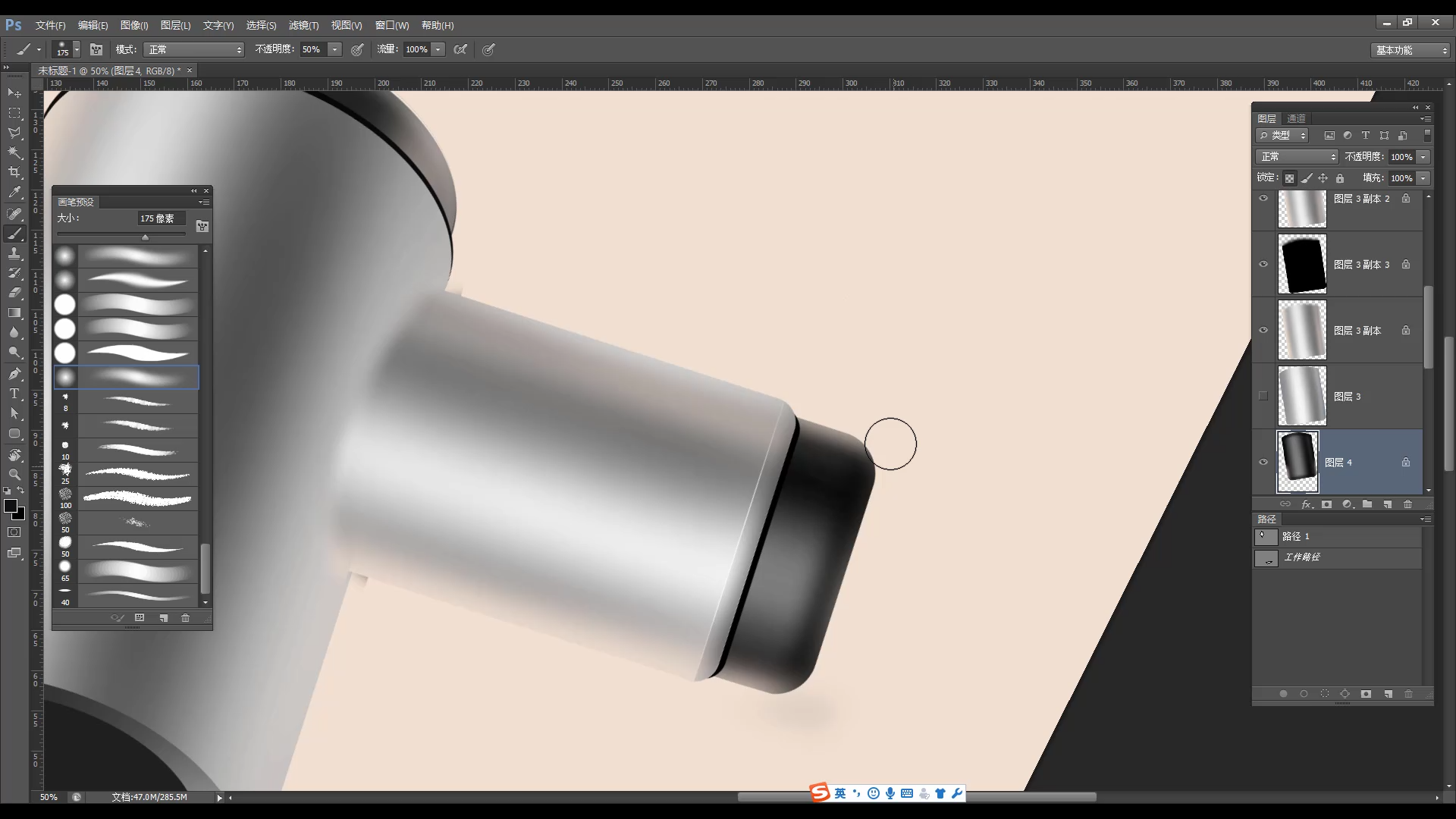Open the brush mode dropdown in options bar
Screen dimensions: 1456x819
(x=193, y=49)
